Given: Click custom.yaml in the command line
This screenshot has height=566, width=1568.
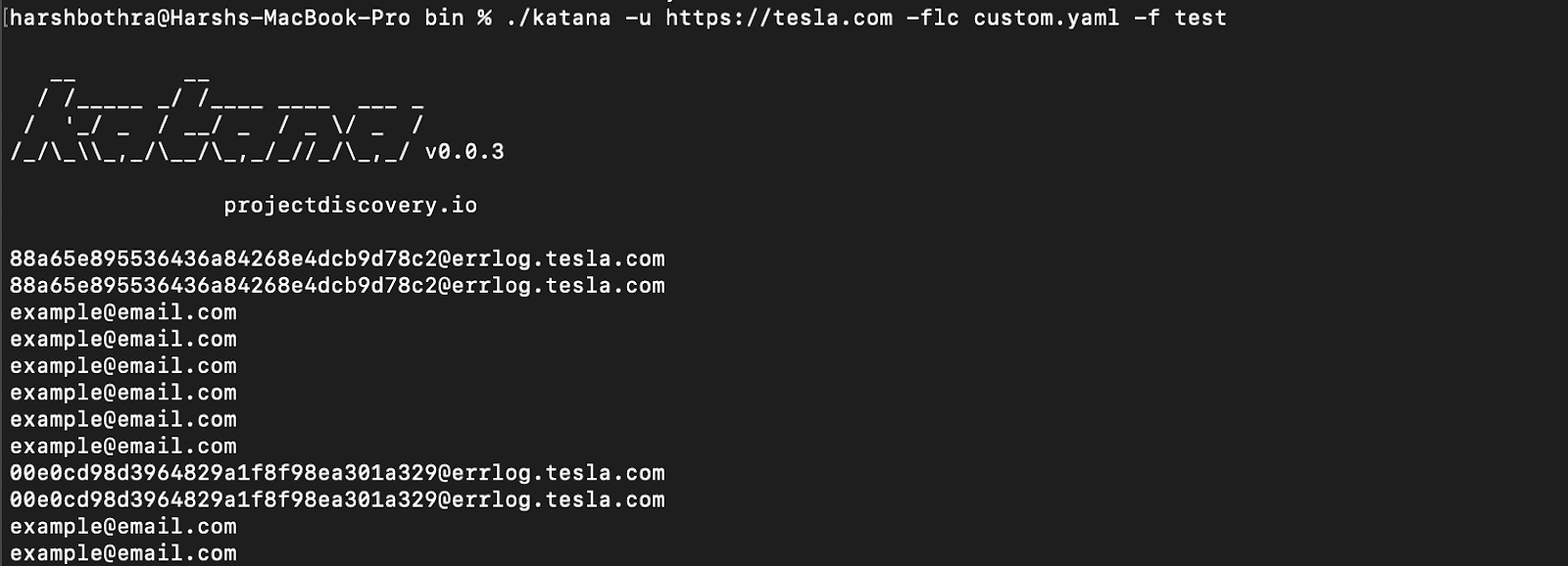Looking at the screenshot, I should pos(1046,18).
